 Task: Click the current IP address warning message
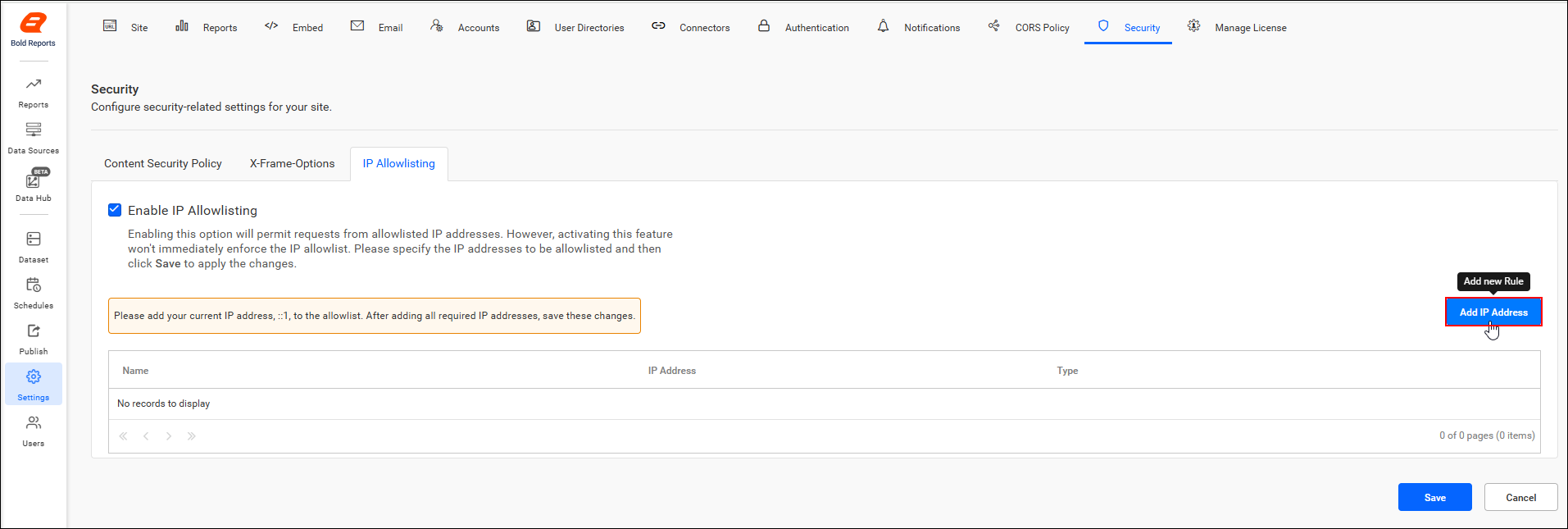pyautogui.click(x=375, y=316)
